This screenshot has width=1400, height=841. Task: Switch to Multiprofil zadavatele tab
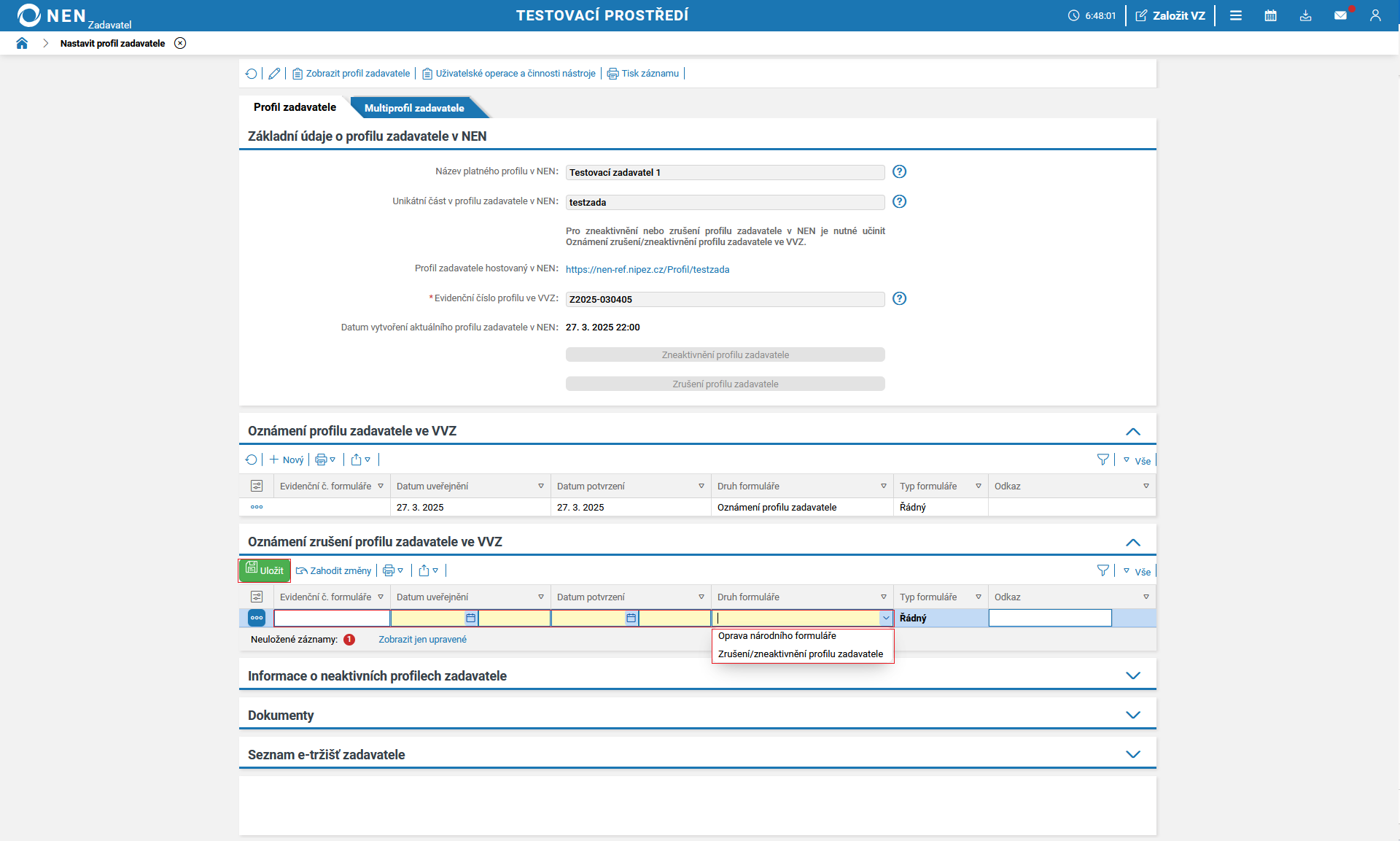pyautogui.click(x=414, y=108)
